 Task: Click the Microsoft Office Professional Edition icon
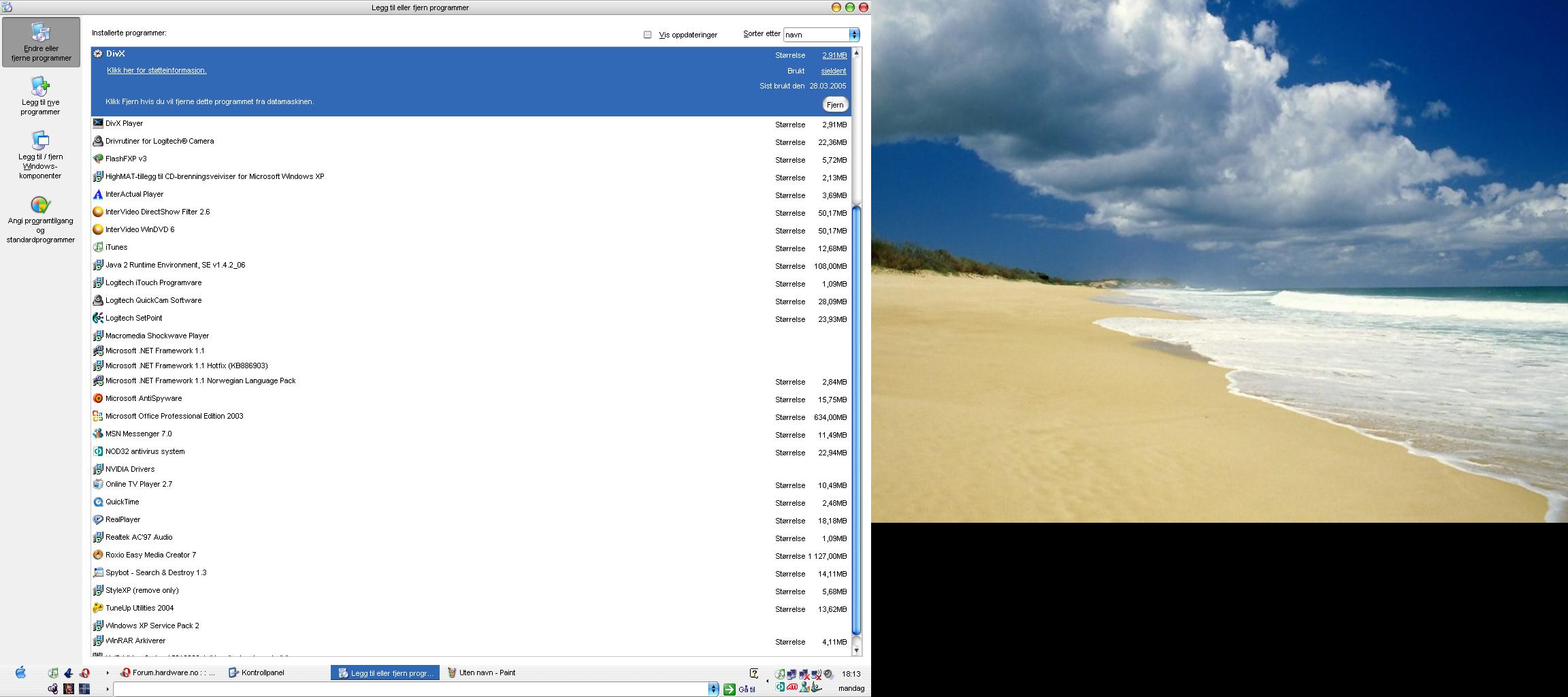(98, 416)
